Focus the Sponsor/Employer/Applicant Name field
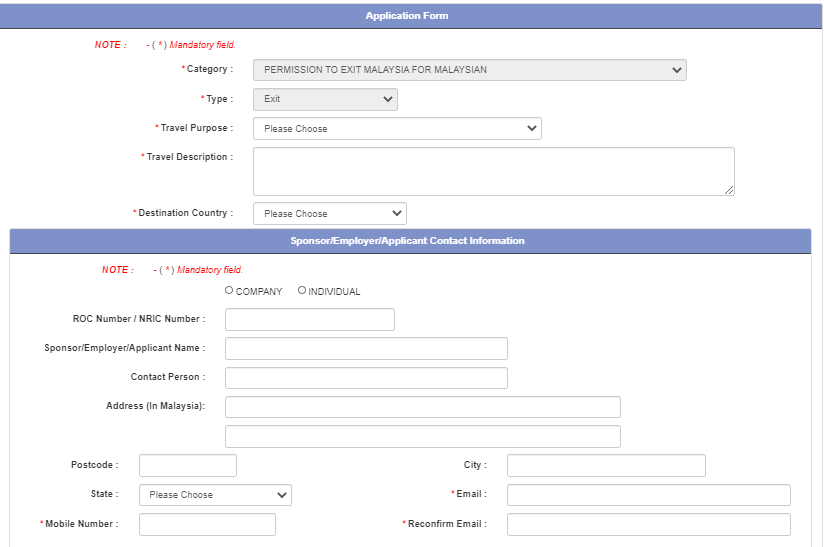This screenshot has width=824, height=547. tap(366, 348)
